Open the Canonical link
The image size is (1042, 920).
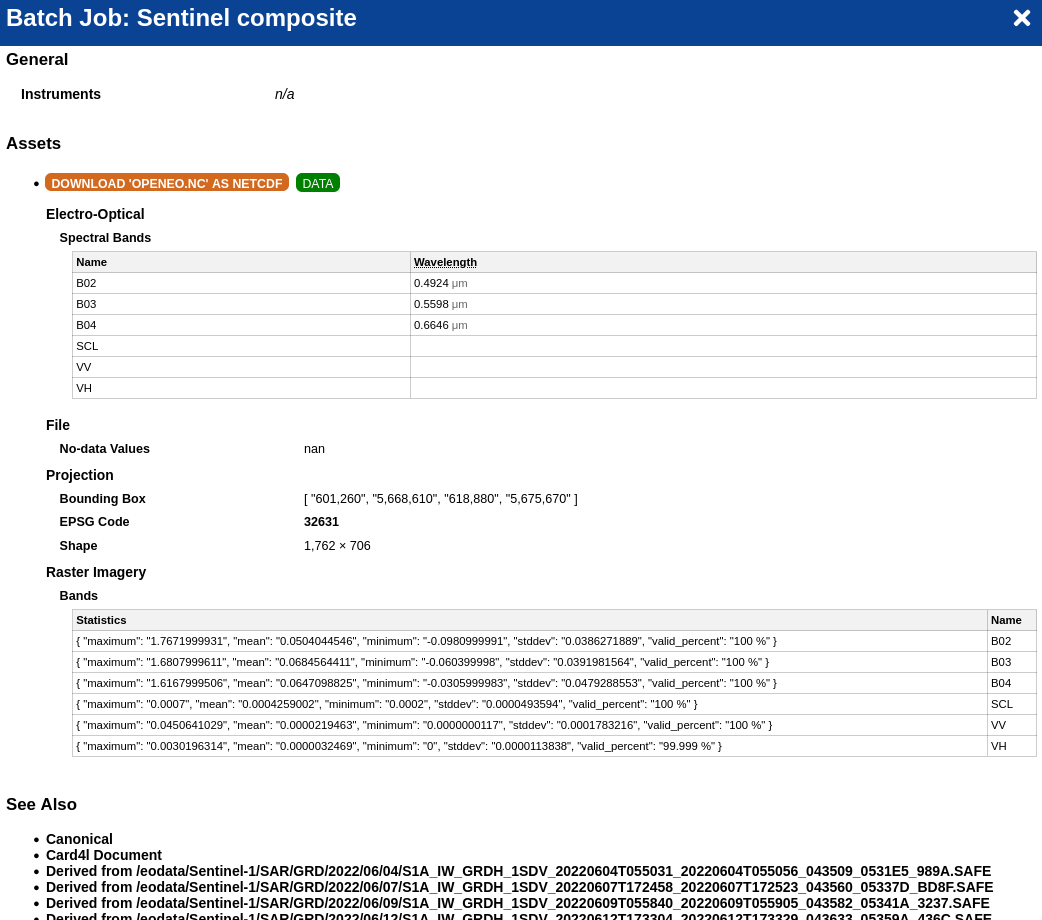coord(79,839)
